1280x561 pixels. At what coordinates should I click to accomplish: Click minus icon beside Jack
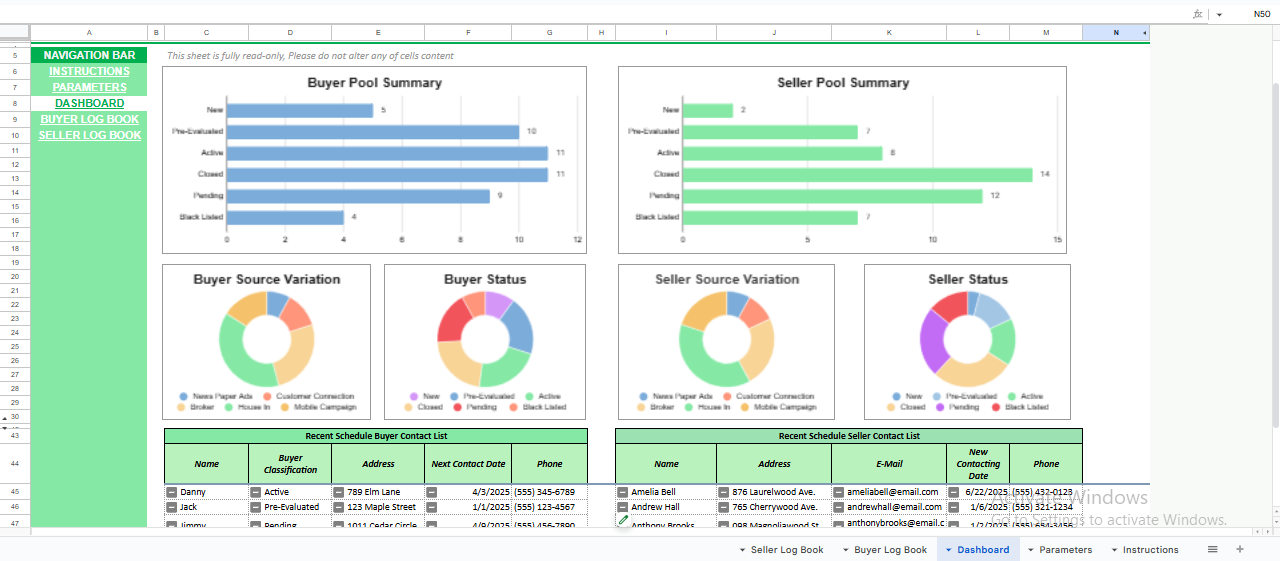(x=172, y=507)
